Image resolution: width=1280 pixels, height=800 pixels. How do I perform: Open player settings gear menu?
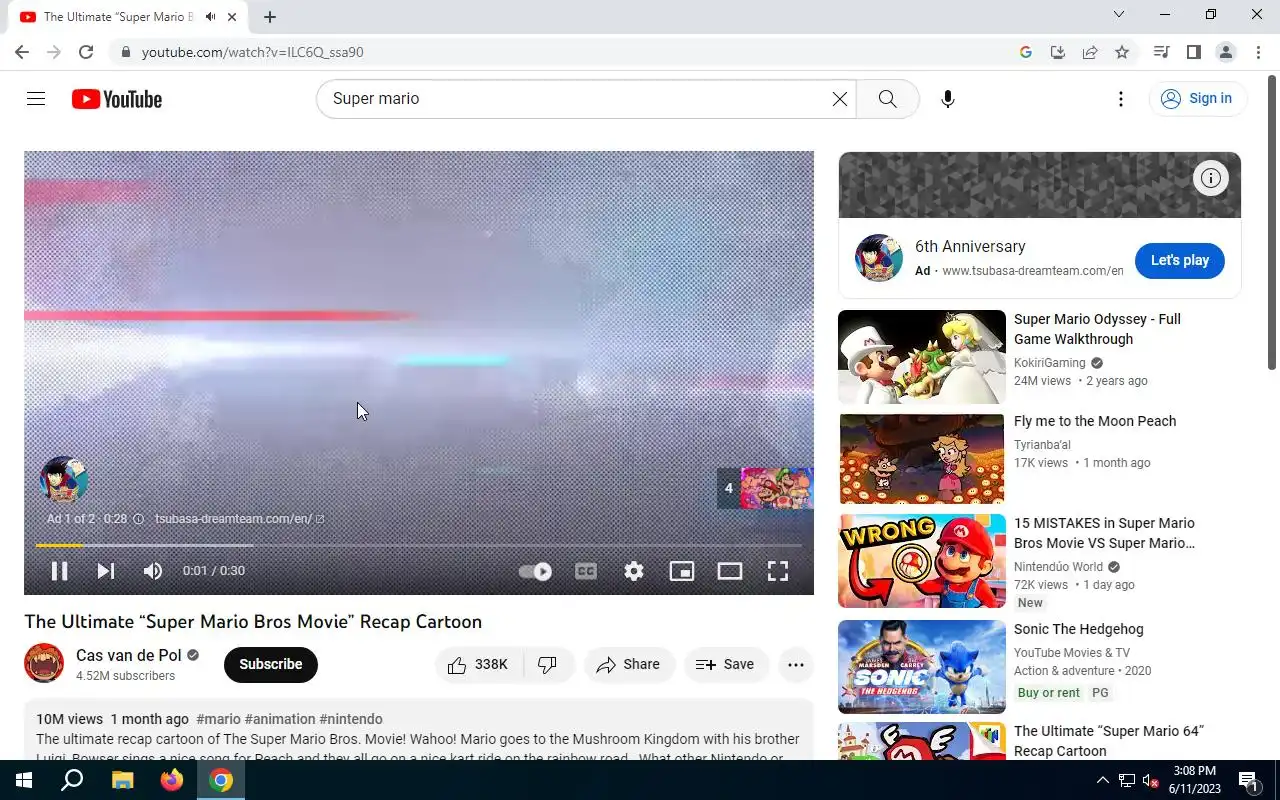pyautogui.click(x=634, y=571)
